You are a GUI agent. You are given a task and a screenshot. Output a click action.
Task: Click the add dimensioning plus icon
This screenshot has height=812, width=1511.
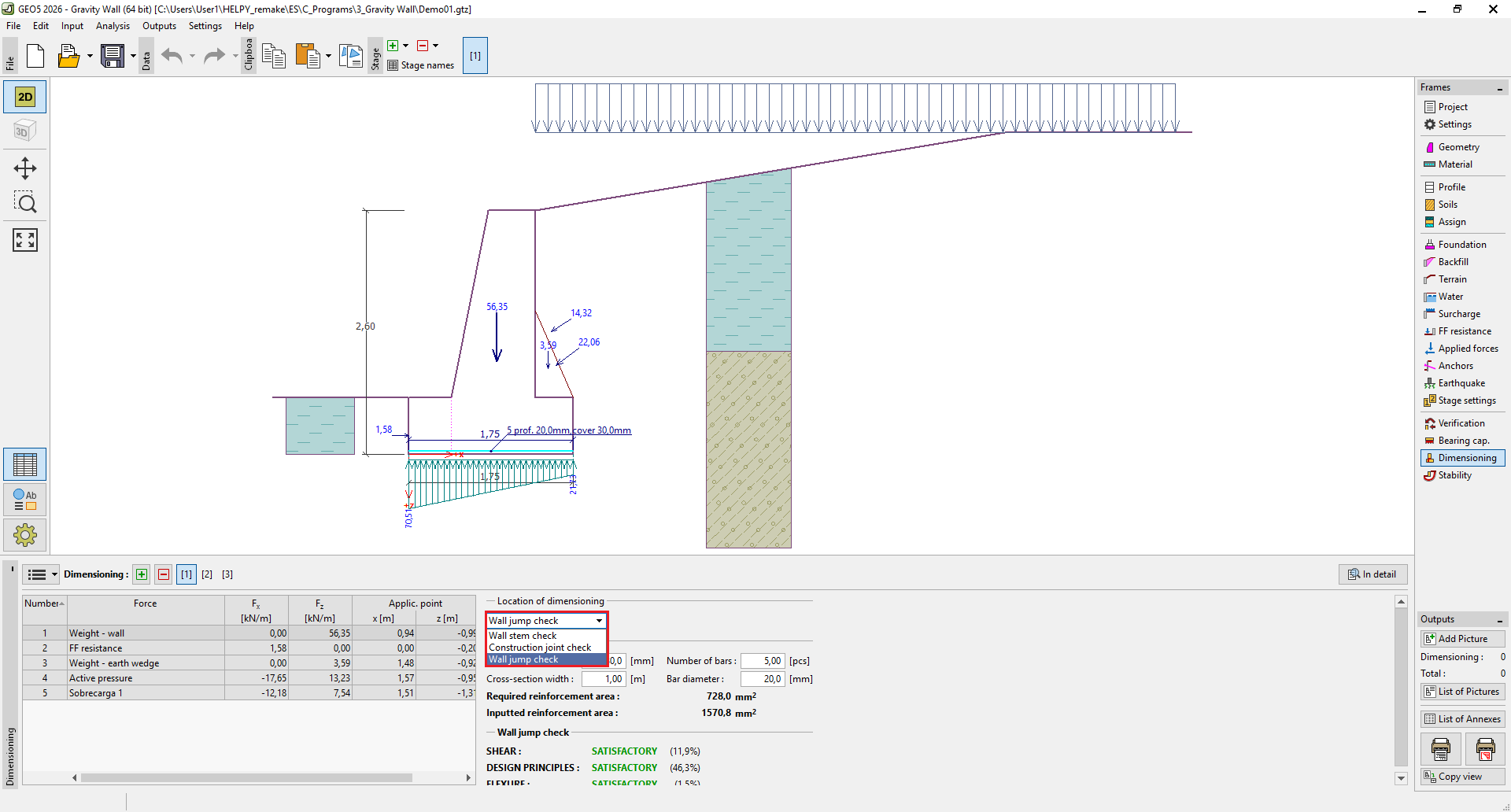[142, 574]
